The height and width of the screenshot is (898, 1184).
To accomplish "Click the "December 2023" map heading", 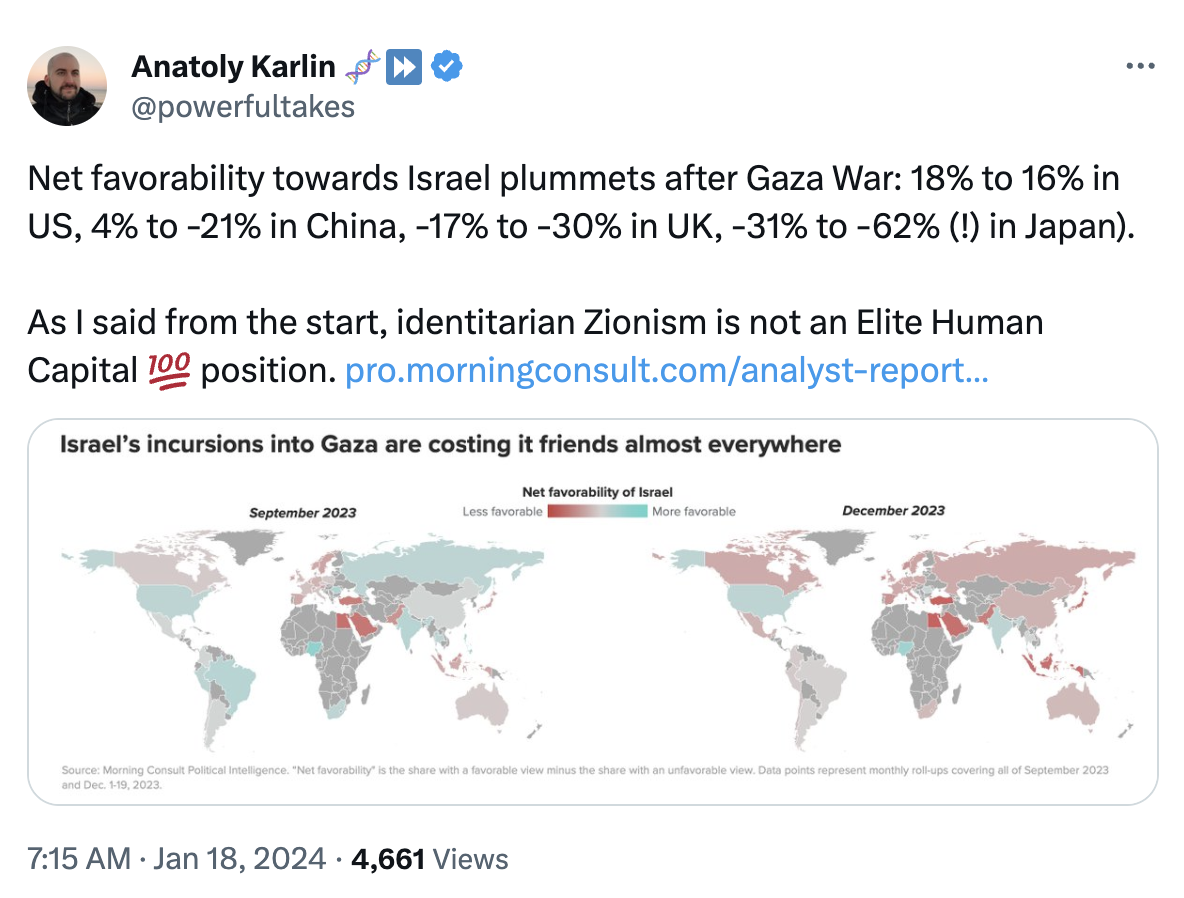I will click(x=894, y=510).
